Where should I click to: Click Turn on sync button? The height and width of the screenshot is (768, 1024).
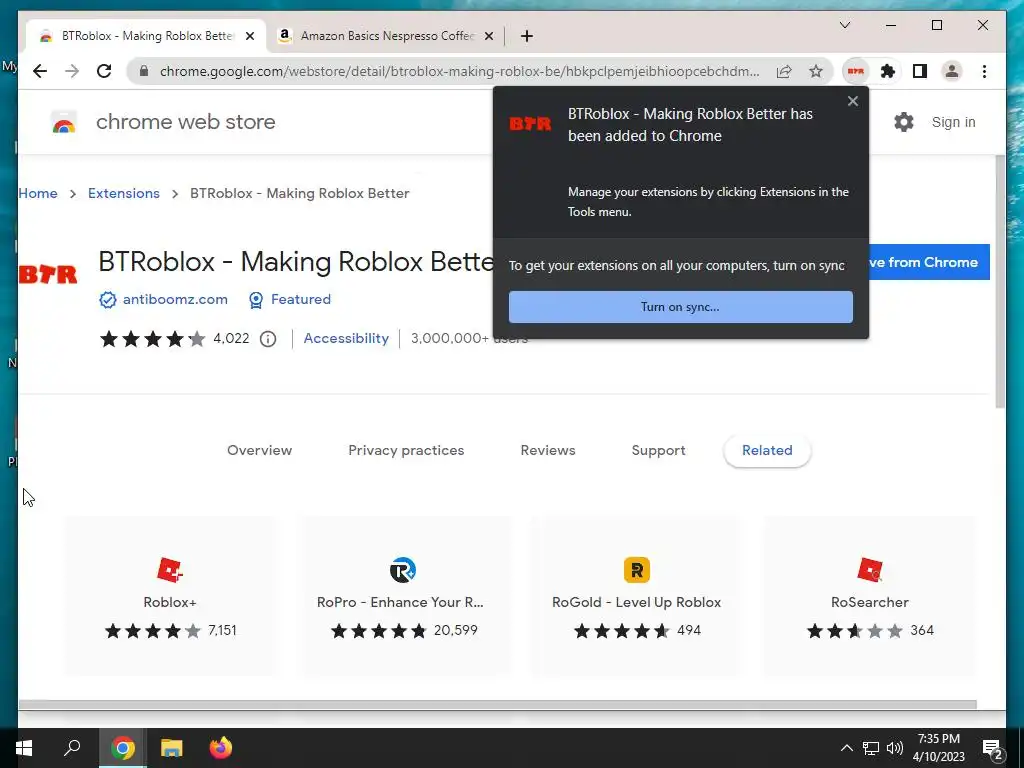pos(680,307)
